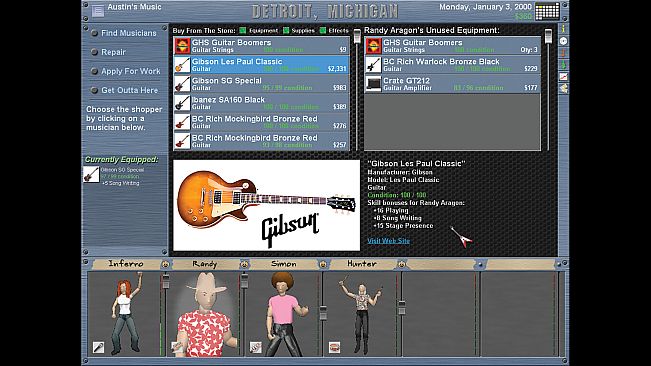Viewport: 651px width, 366px height.
Task: Open the calendar grid icon
Action: click(x=547, y=11)
